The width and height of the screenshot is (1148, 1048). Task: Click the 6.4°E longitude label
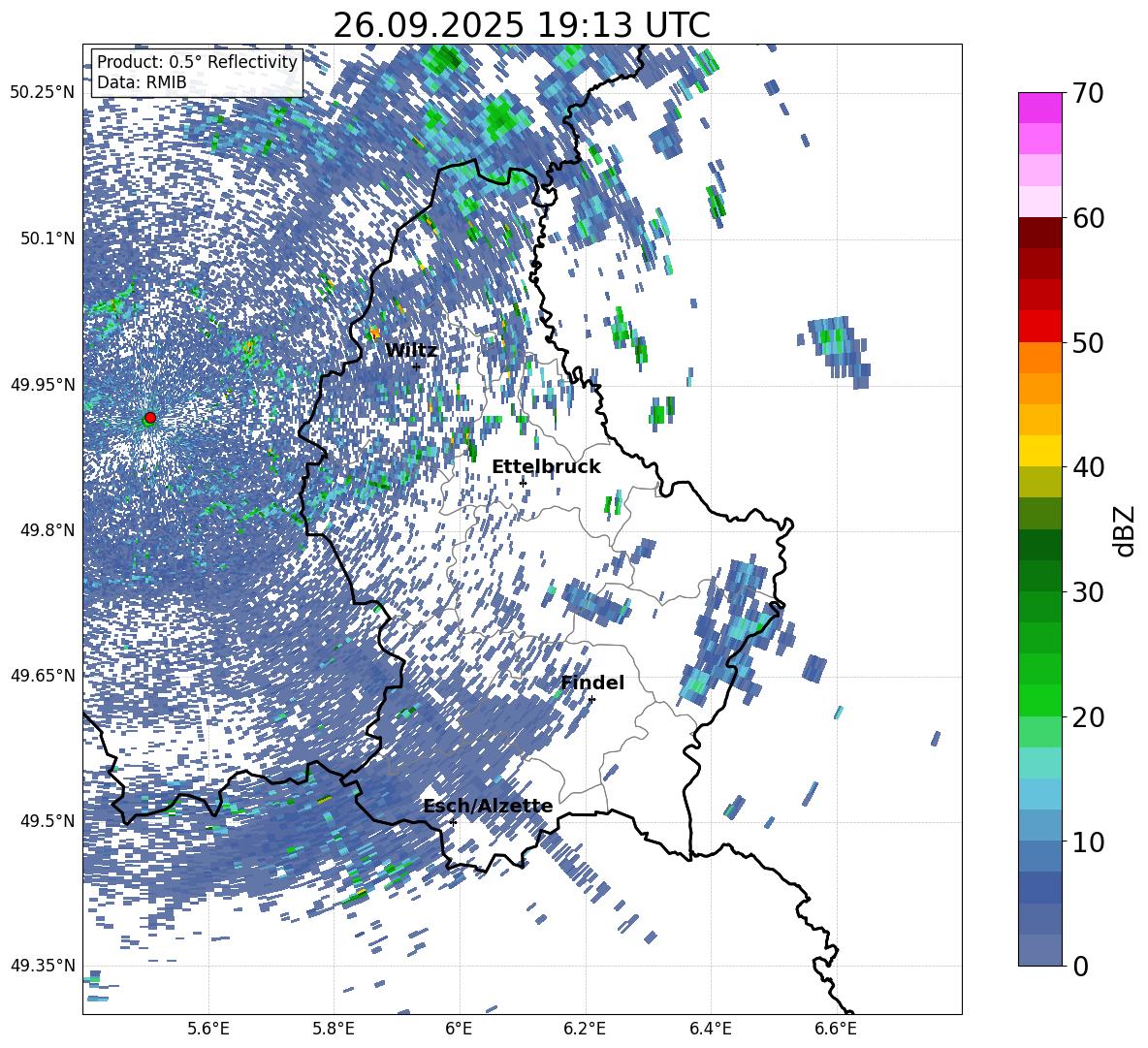point(710,1029)
